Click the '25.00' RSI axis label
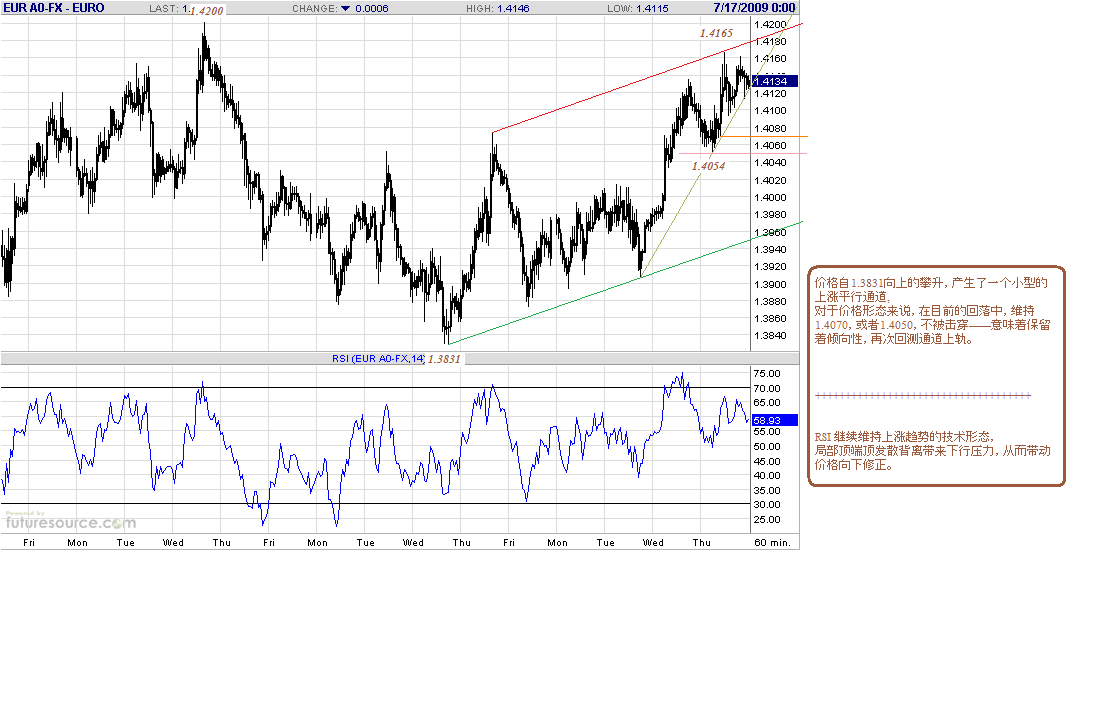This screenshot has width=1097, height=701. click(x=767, y=519)
